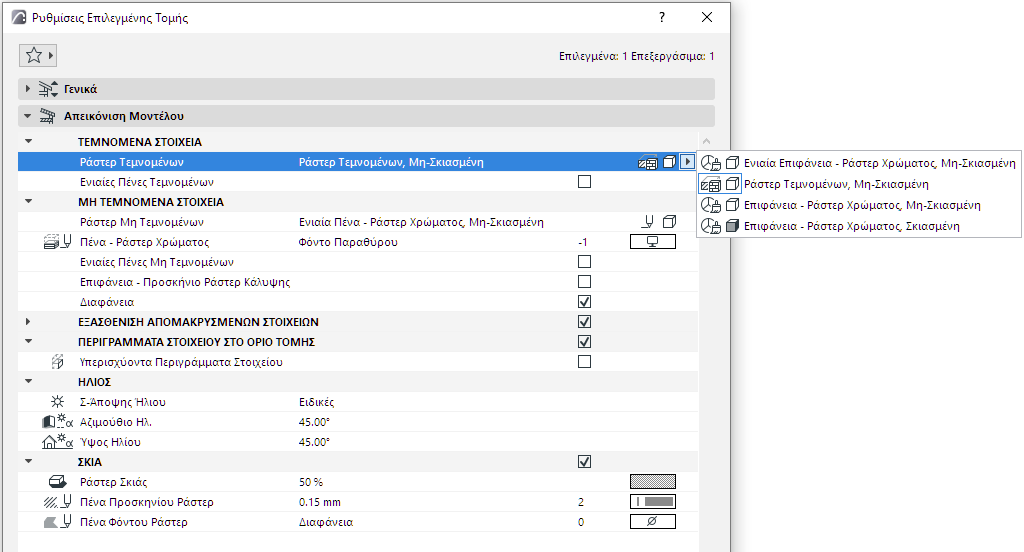
Task: Expand the Γενικά panel arrow
Action: pyautogui.click(x=27, y=89)
